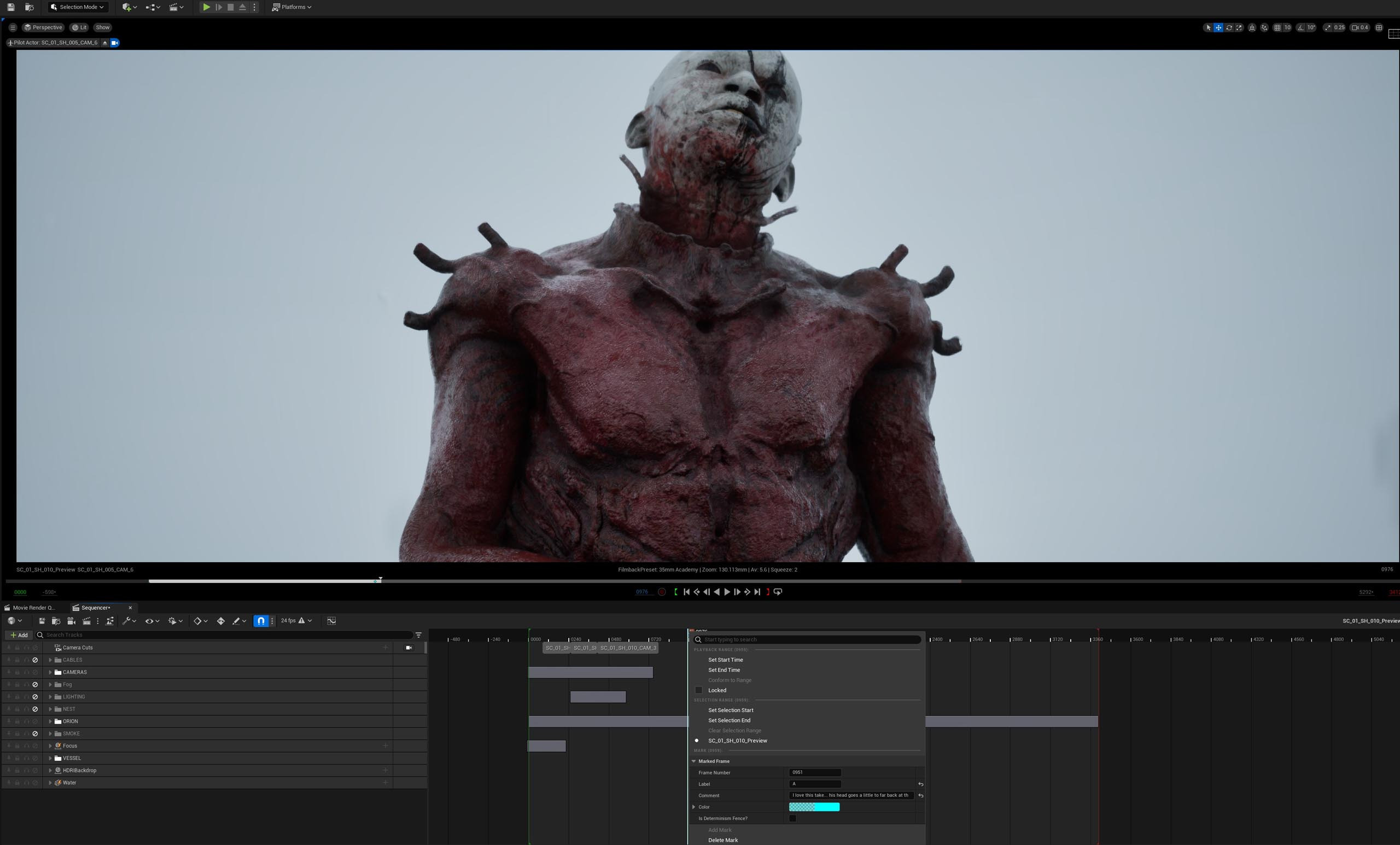Click the Stop simulation square button
The image size is (1400, 845).
(x=231, y=8)
